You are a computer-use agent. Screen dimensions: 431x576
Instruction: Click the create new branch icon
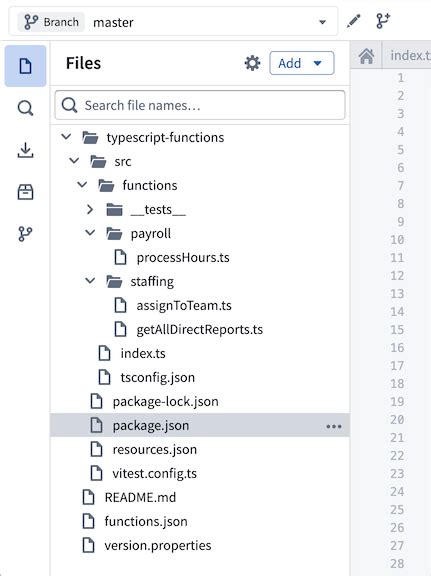tap(383, 21)
